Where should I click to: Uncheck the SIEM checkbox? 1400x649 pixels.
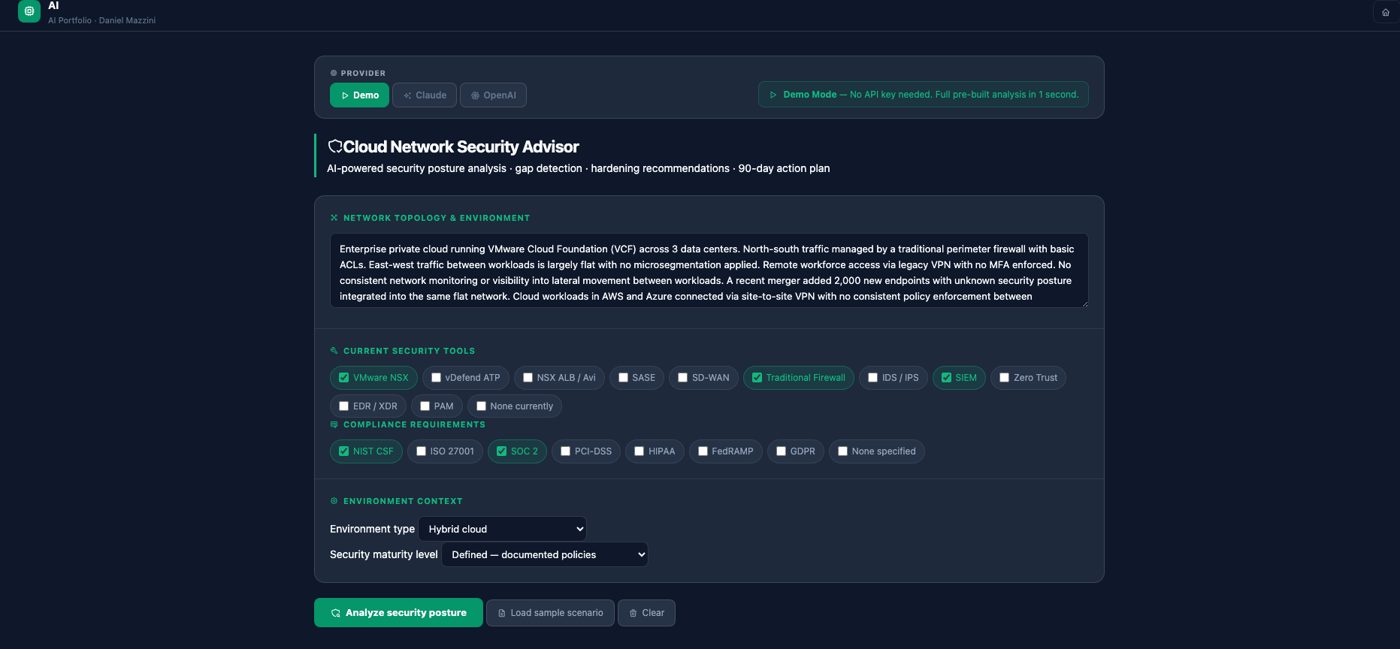[945, 378]
